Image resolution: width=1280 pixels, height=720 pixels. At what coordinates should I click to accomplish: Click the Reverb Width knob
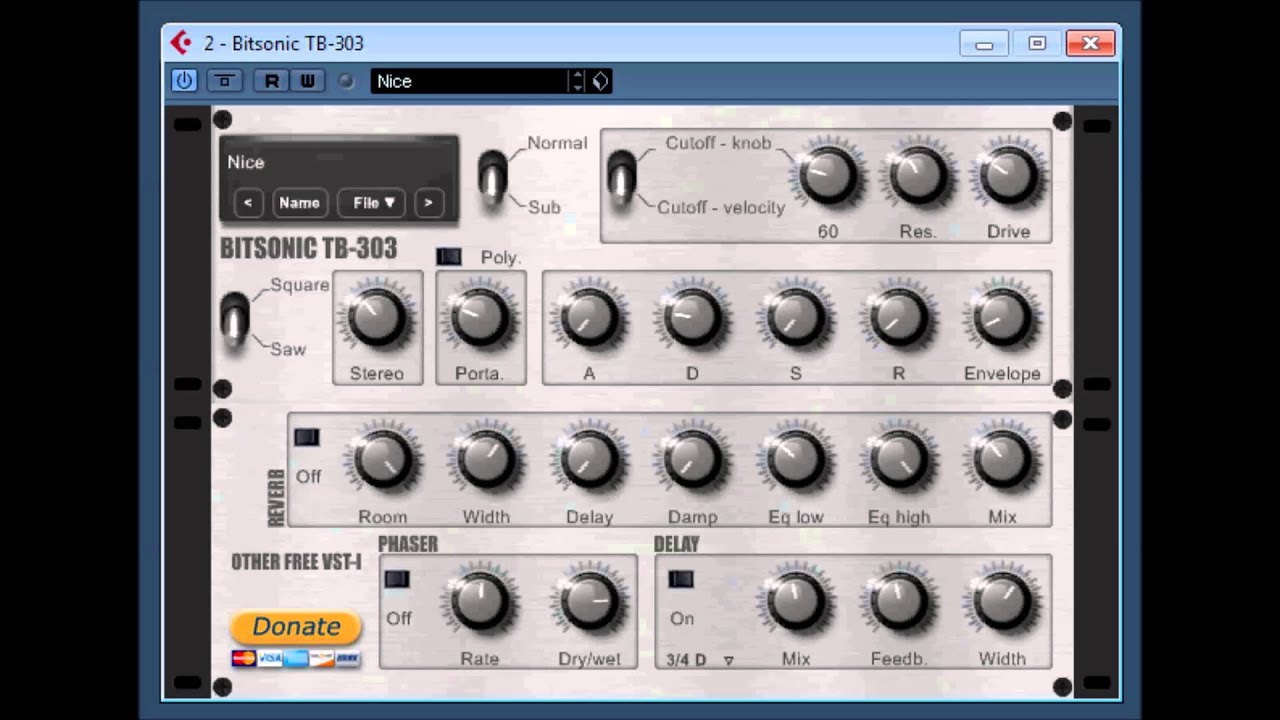(486, 461)
